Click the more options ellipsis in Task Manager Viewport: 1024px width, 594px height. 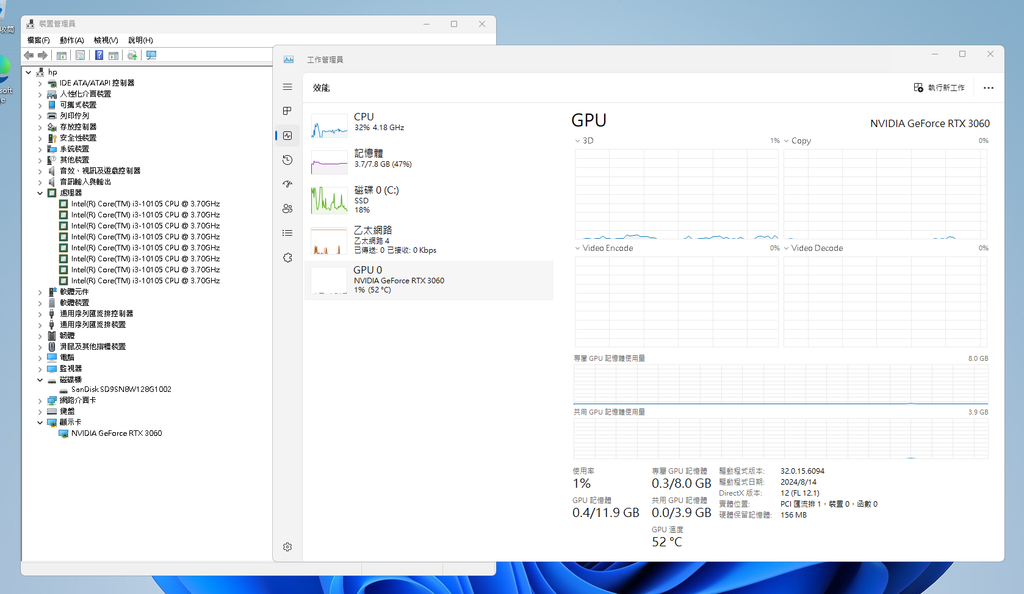click(x=988, y=87)
